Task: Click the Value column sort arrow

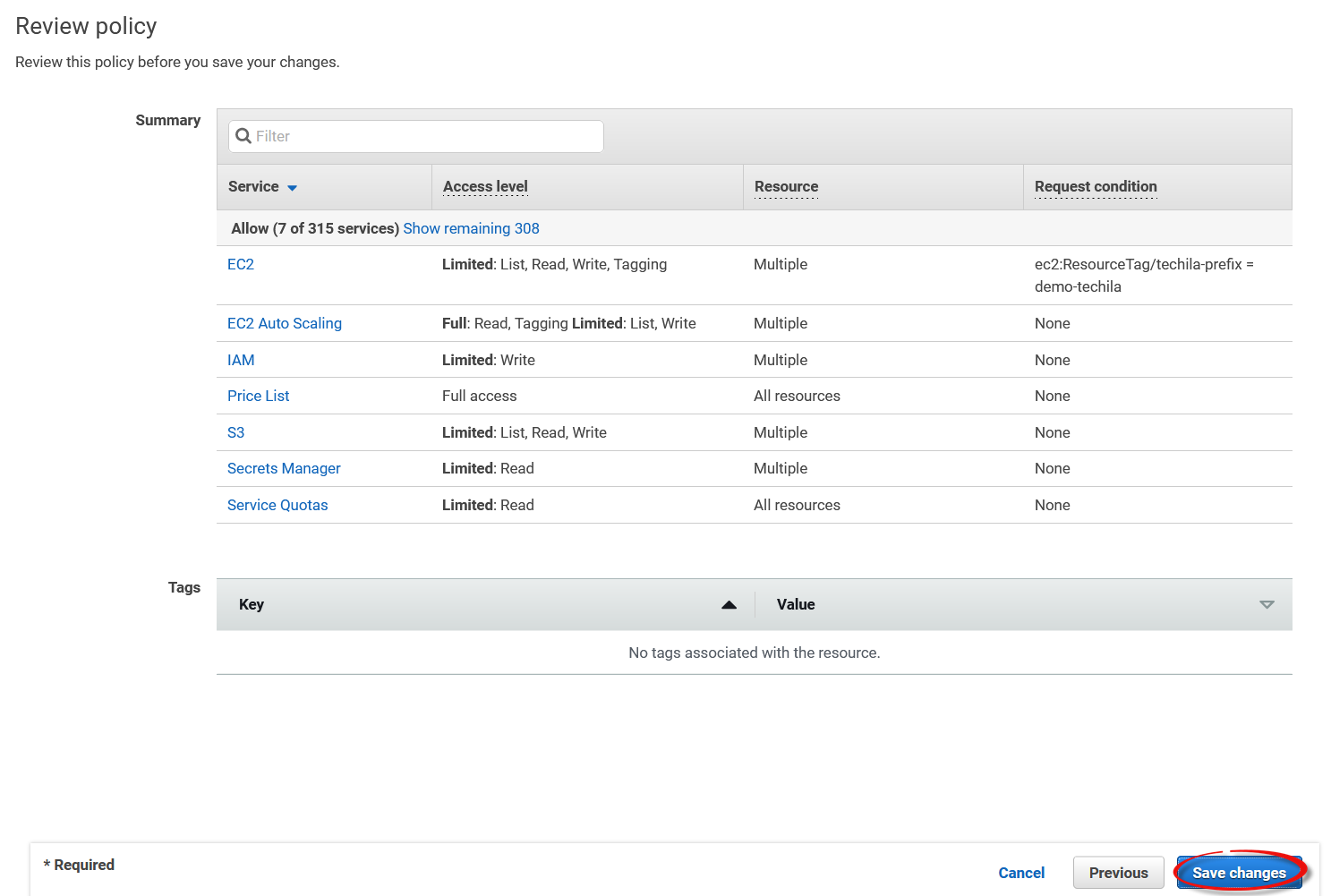Action: tap(1266, 605)
